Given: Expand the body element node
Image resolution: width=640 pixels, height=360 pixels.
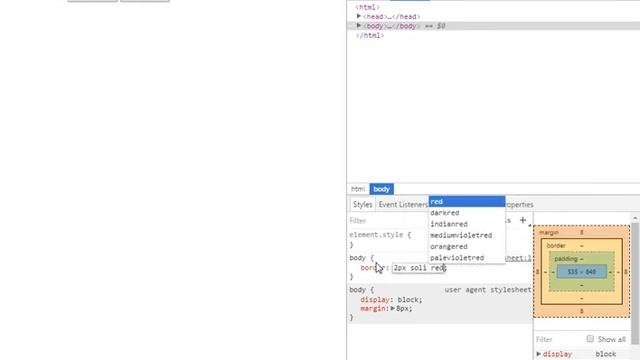Looking at the screenshot, I should pos(358,26).
